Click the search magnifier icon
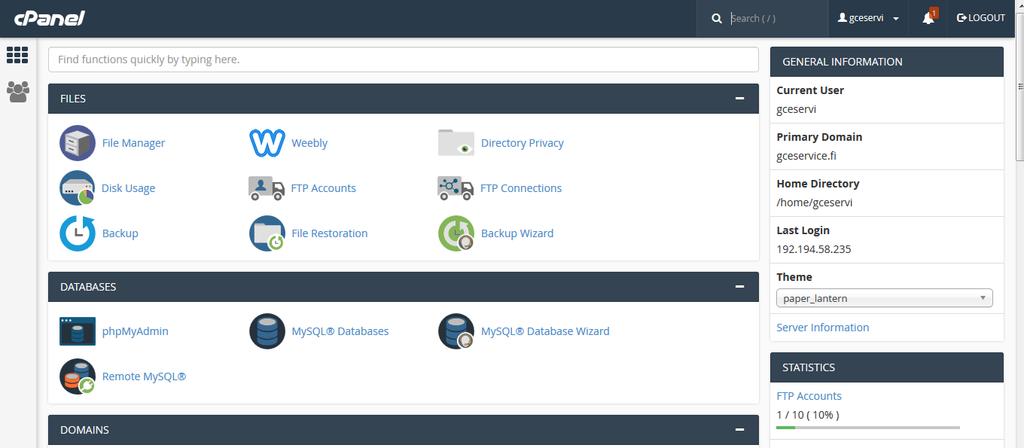Screen dimensions: 1024x448 [716, 18]
